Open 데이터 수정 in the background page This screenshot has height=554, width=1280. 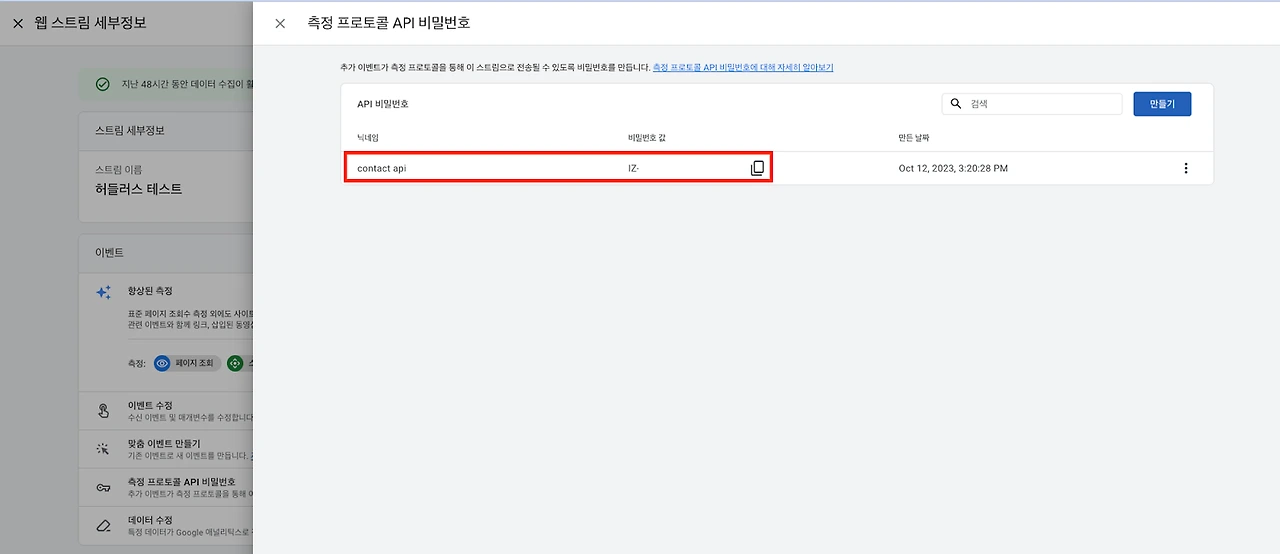pyautogui.click(x=166, y=526)
